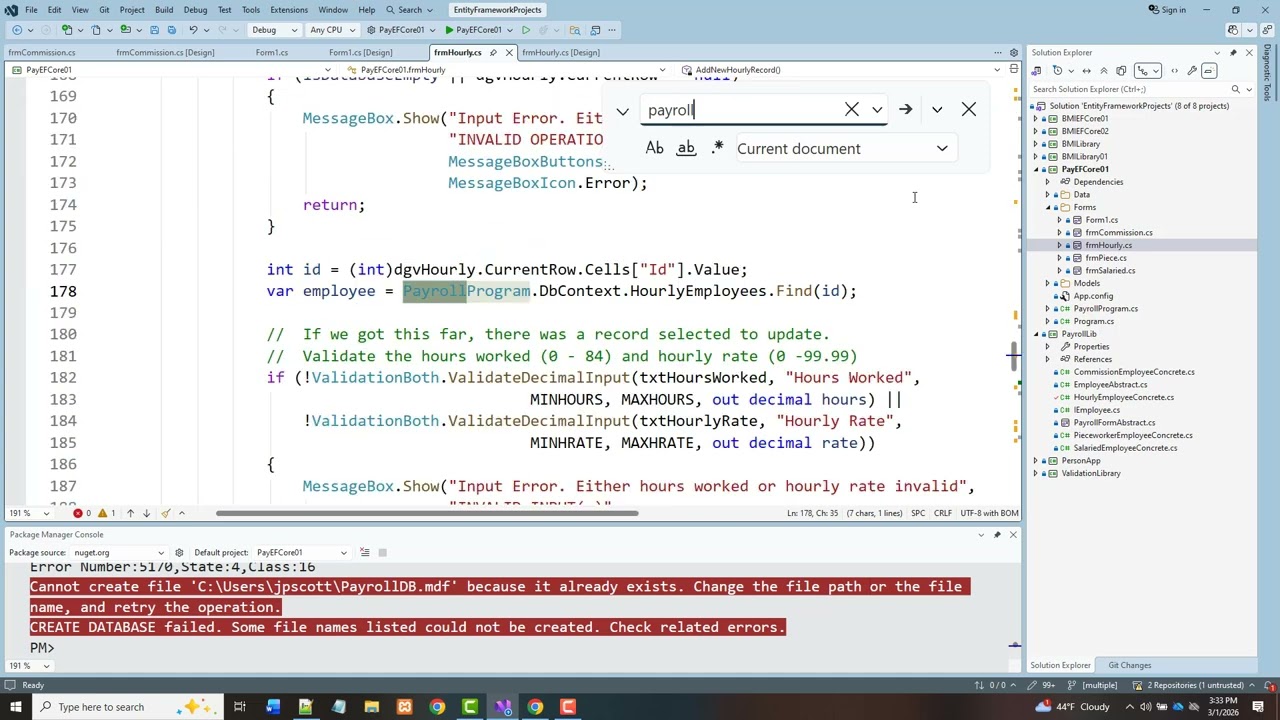
Task: Open Properties wrench in Solution Explorer toolbar
Action: coord(1191,70)
